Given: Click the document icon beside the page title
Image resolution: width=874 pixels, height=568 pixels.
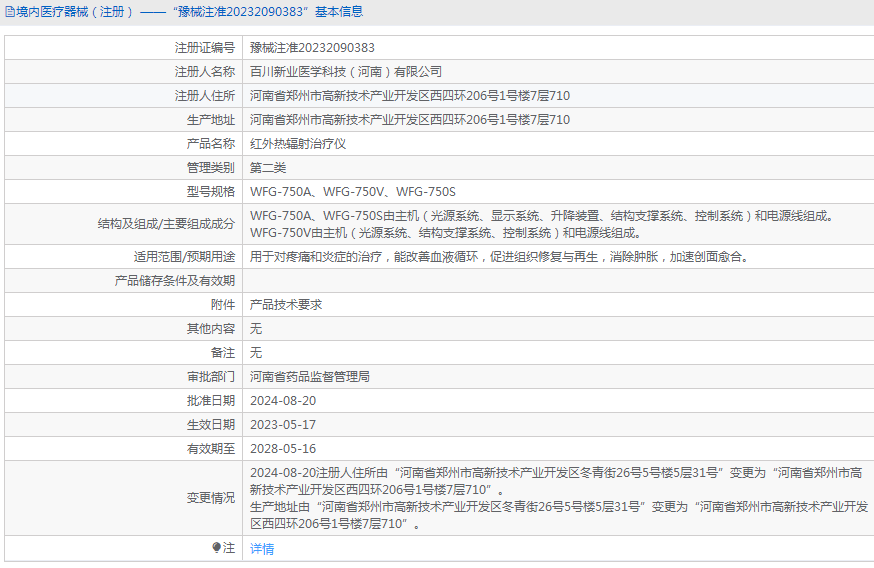Looking at the screenshot, I should pos(10,12).
